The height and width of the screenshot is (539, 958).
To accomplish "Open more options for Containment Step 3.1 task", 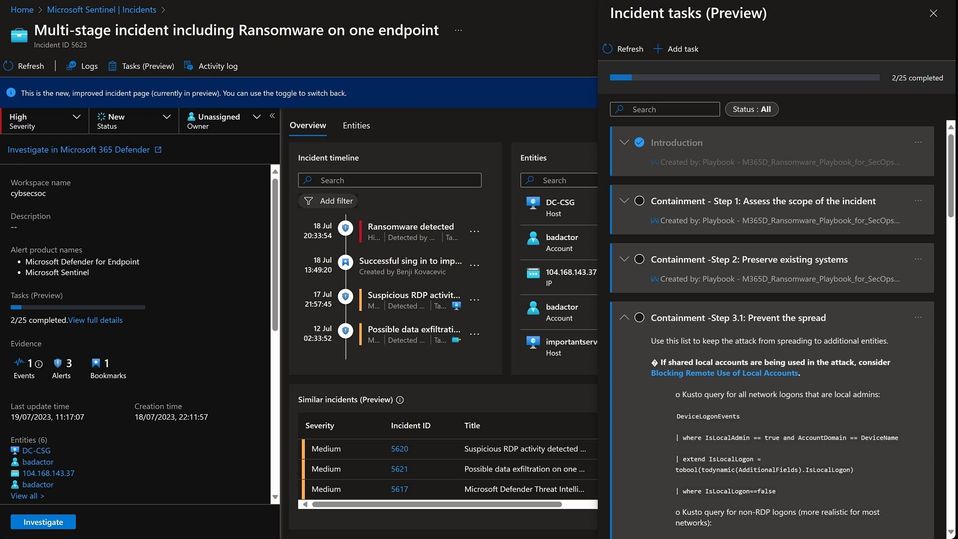I will click(x=918, y=317).
